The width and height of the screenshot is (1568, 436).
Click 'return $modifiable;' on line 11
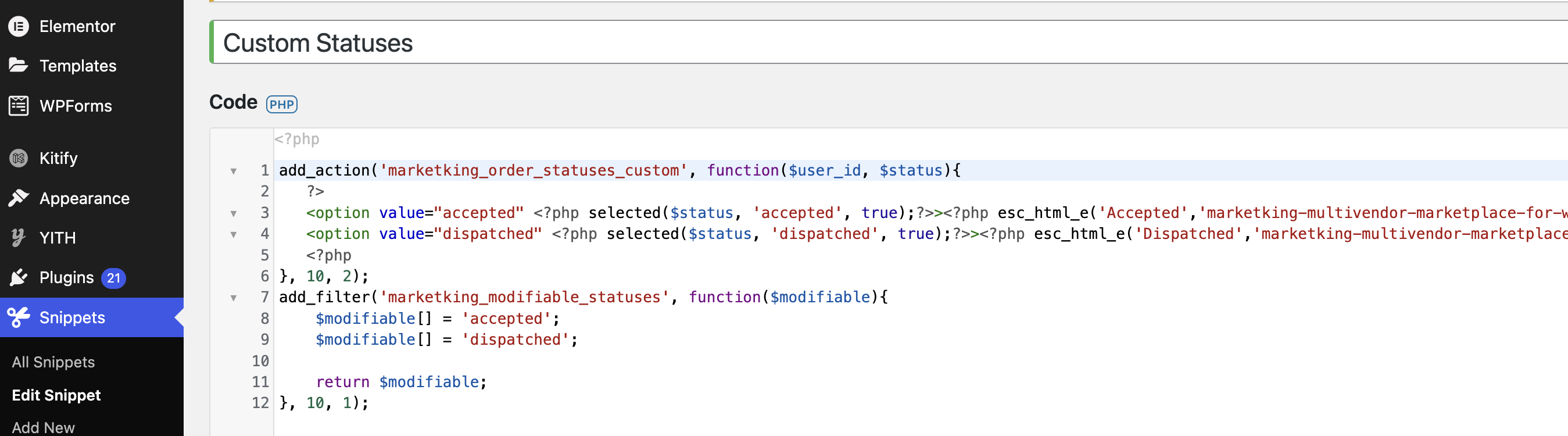(x=402, y=383)
